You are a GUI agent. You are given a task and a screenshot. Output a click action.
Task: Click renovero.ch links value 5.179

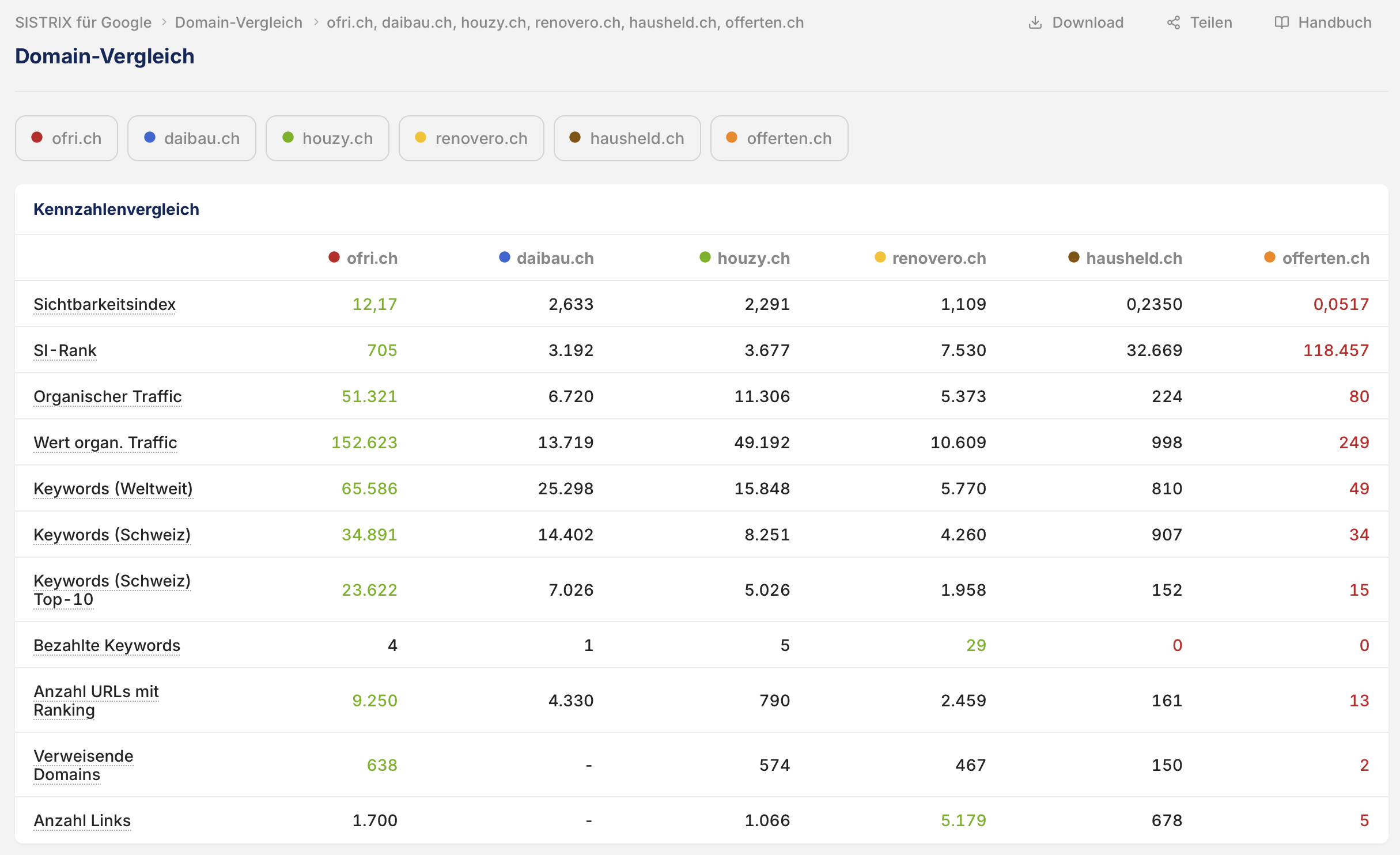click(963, 820)
